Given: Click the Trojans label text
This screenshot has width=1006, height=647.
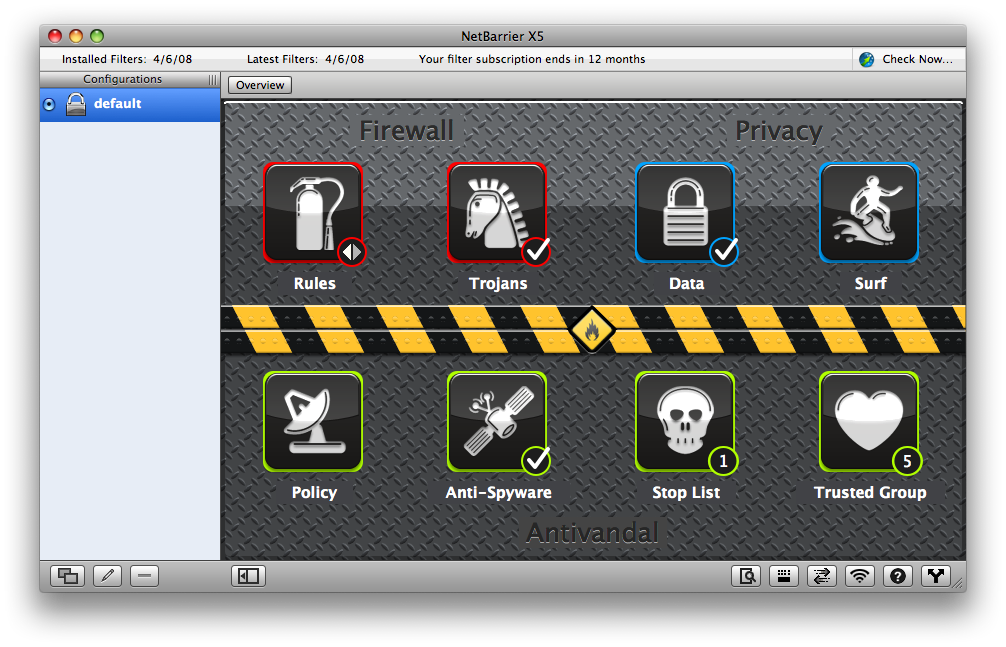Looking at the screenshot, I should click(498, 283).
